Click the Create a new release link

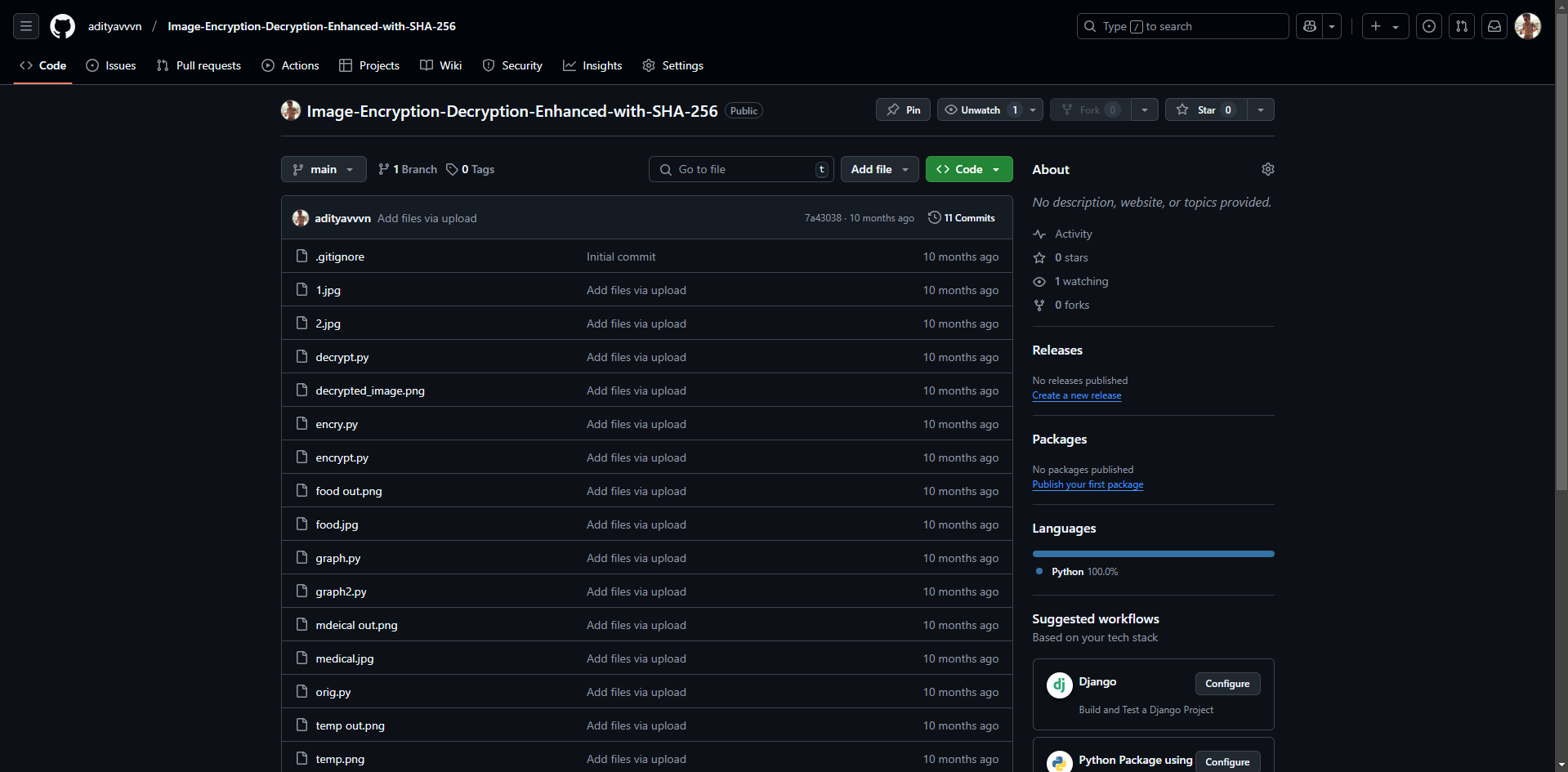point(1076,395)
